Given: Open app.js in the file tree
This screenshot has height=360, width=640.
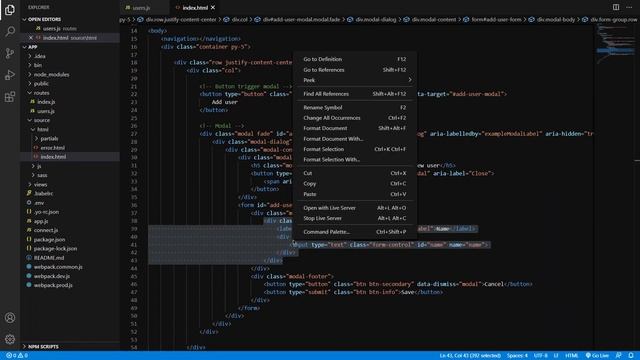Looking at the screenshot, I should 41,221.
